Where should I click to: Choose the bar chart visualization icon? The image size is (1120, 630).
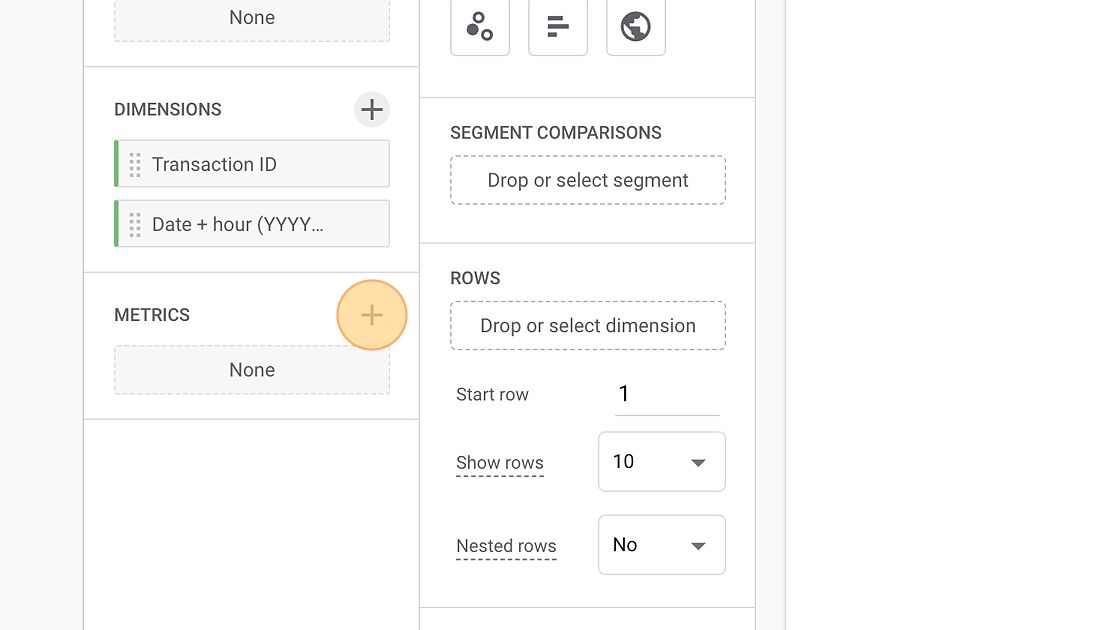tap(558, 27)
